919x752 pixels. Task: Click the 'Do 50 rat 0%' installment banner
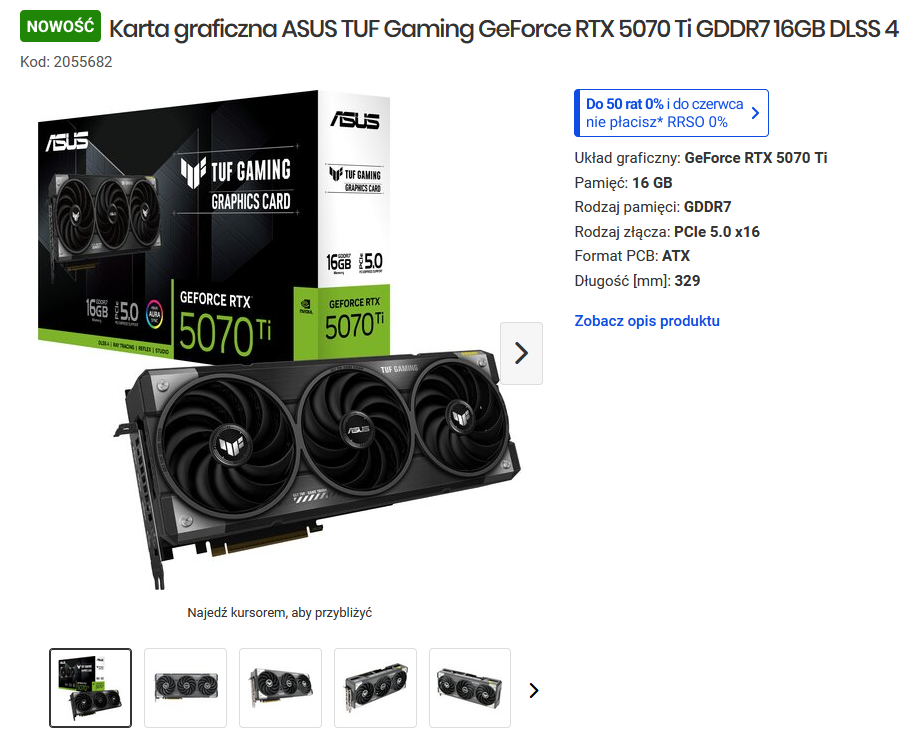pos(671,113)
